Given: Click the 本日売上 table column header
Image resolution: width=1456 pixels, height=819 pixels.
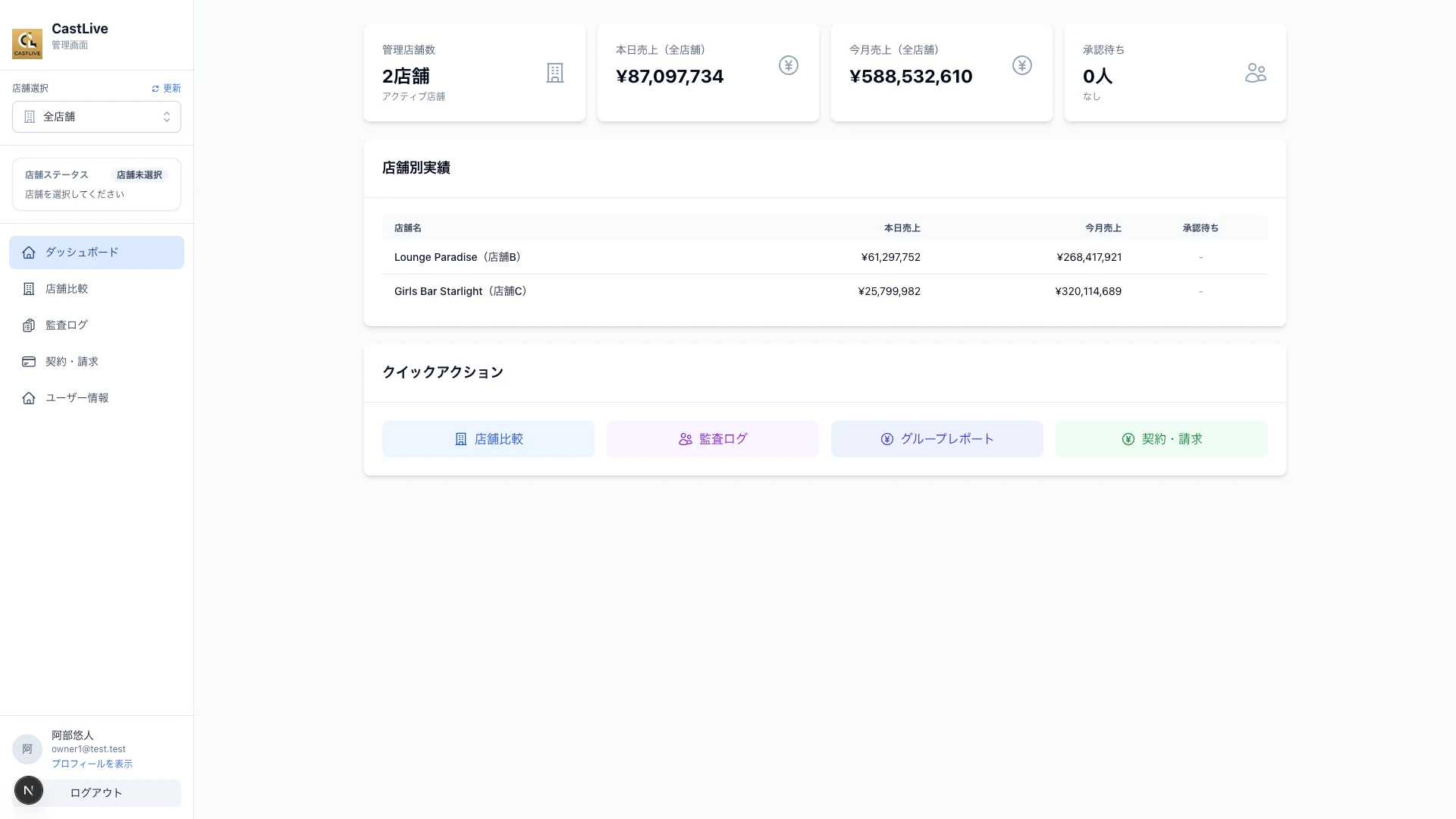Looking at the screenshot, I should tap(902, 228).
